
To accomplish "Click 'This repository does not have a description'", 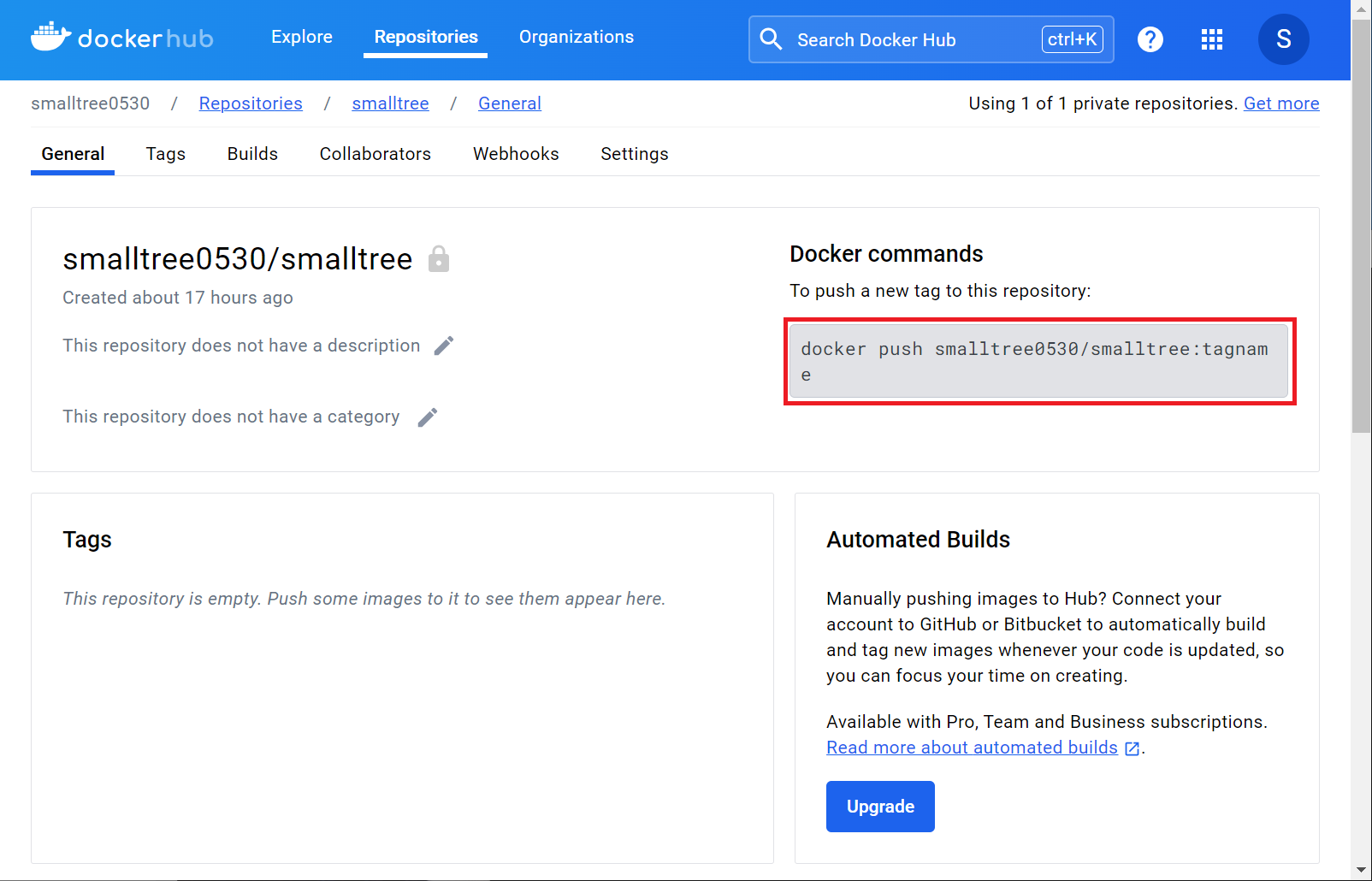I will coord(241,346).
